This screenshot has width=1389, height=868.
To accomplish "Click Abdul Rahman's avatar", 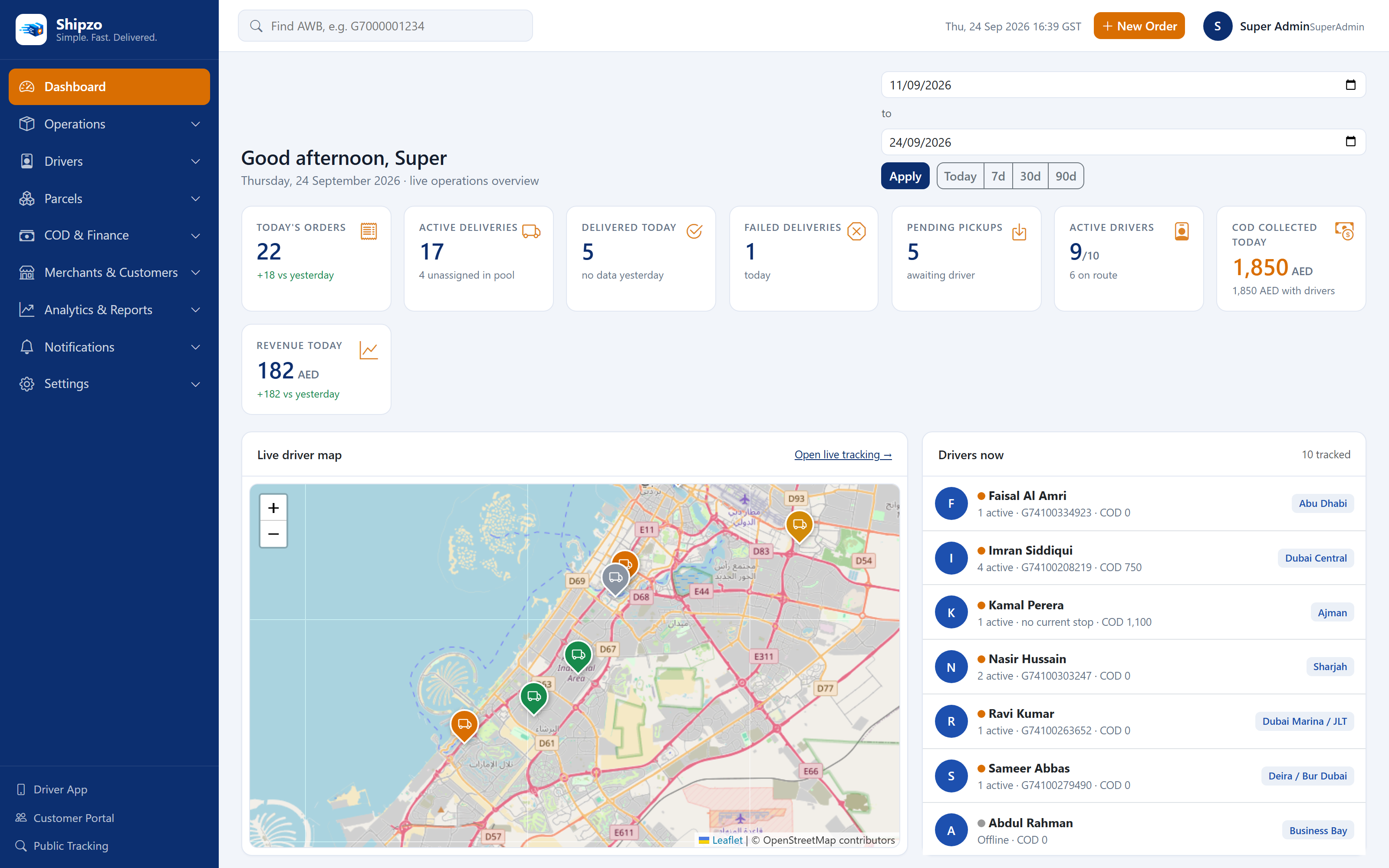I will point(951,830).
